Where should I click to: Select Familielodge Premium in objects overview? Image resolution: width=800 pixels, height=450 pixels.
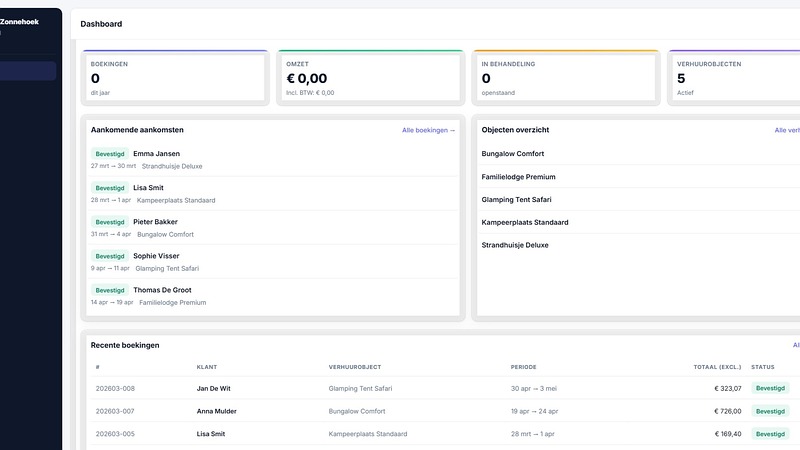[518, 177]
